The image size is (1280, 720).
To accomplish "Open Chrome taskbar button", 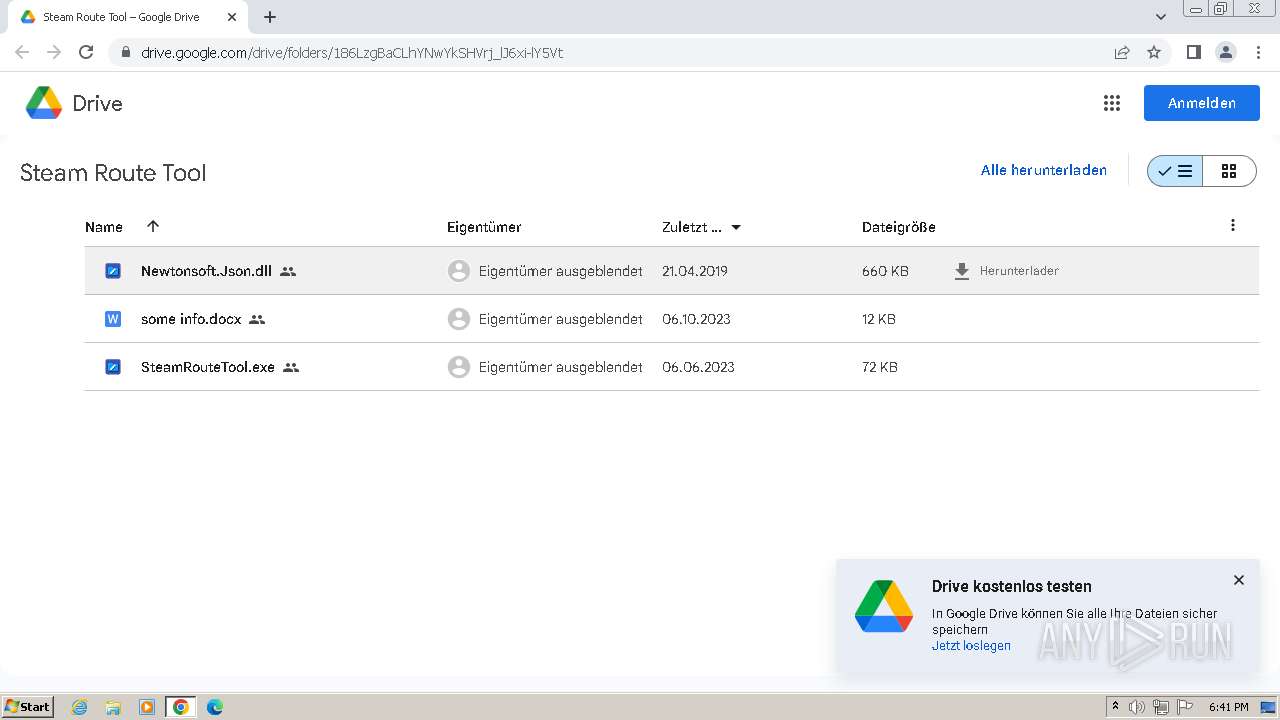I will 180,707.
